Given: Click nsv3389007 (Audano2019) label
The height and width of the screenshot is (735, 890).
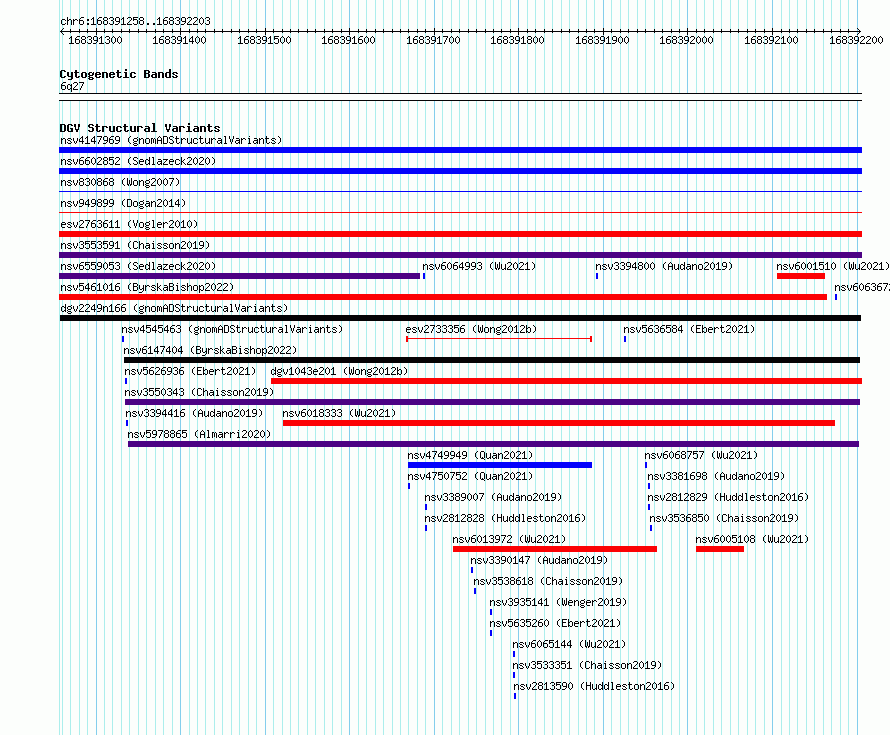Looking at the screenshot, I should tap(493, 497).
